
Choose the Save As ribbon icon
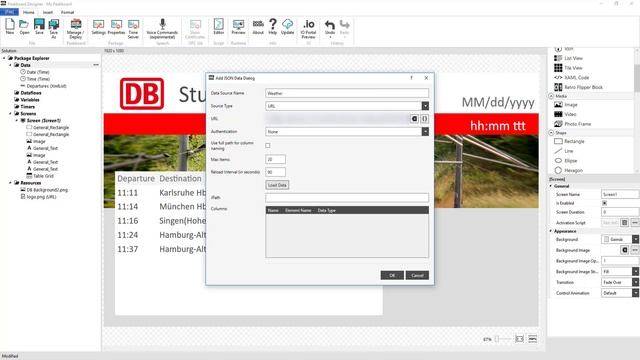coord(53,24)
